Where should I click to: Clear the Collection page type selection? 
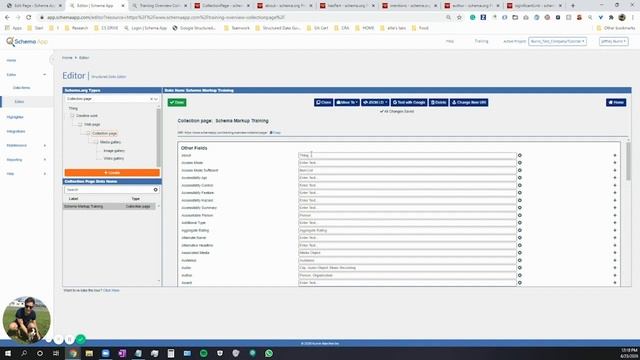151,99
